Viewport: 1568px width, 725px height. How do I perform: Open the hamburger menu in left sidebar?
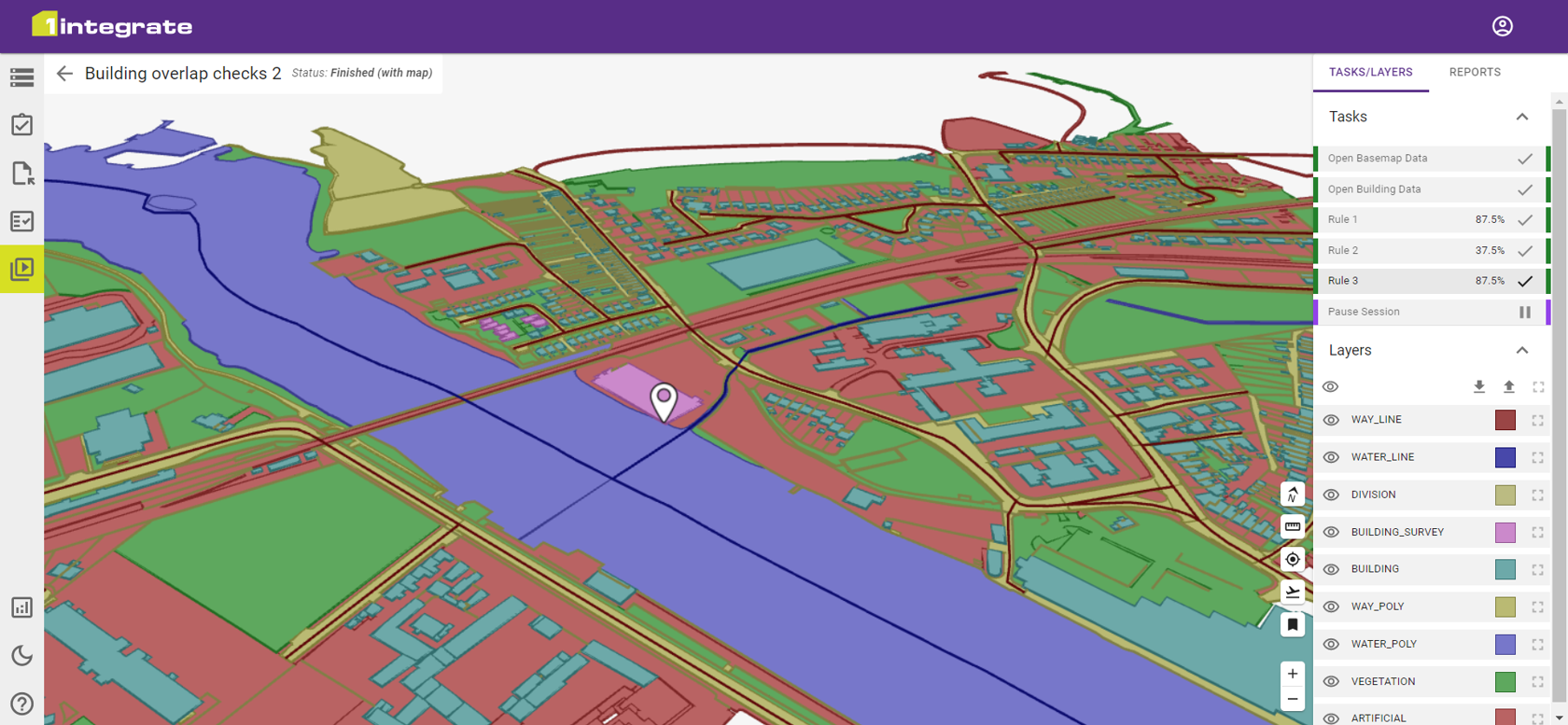coord(21,77)
